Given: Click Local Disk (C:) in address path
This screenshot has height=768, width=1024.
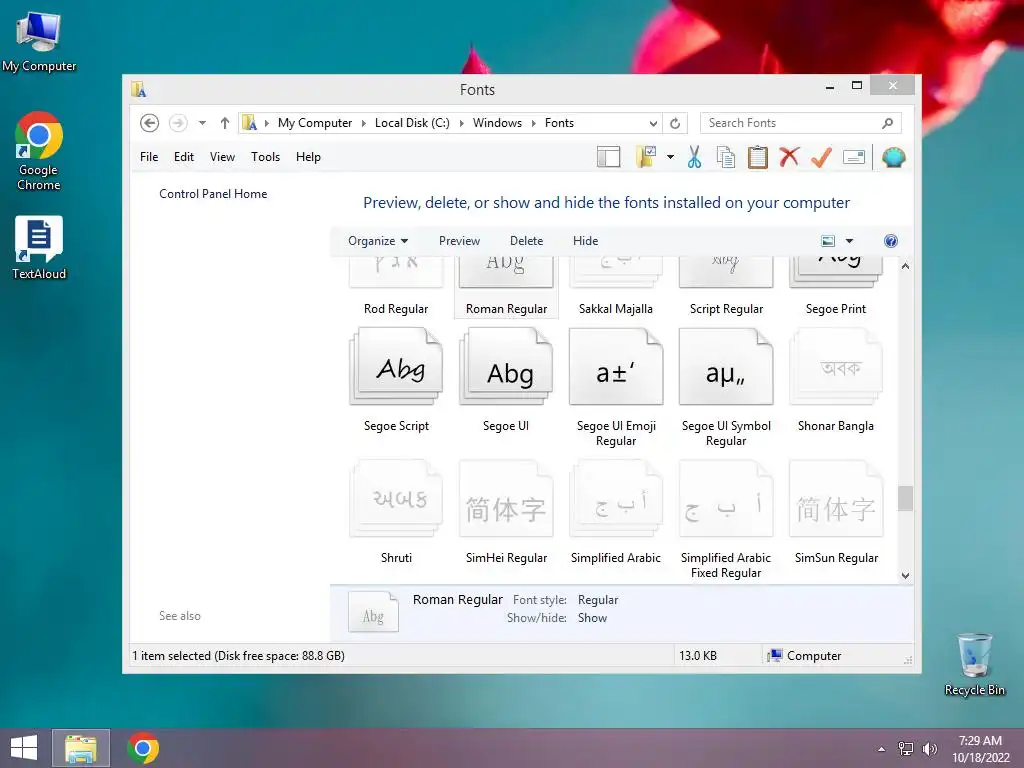Looking at the screenshot, I should [412, 123].
